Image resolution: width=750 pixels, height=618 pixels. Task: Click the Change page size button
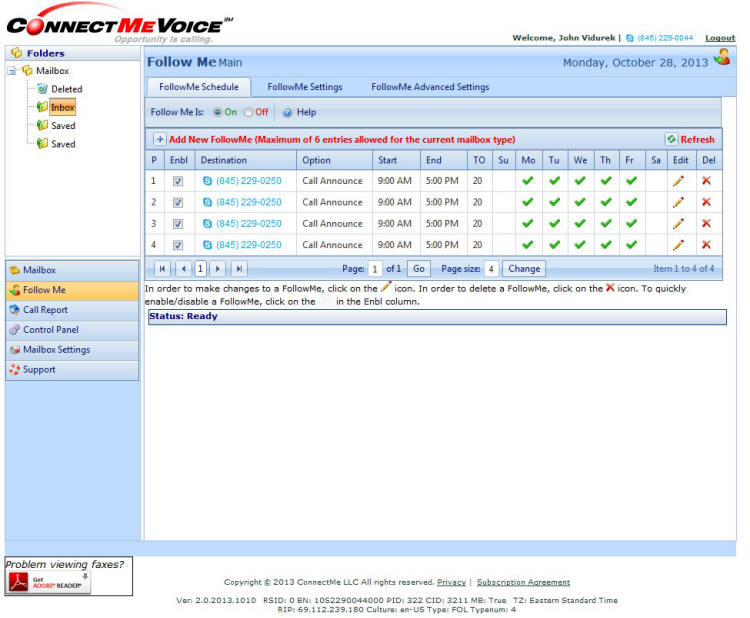pos(524,269)
